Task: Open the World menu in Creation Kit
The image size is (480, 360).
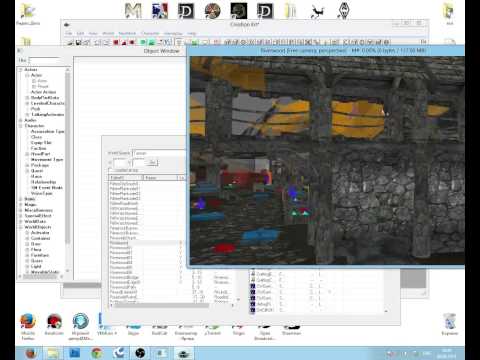Action: click(108, 33)
